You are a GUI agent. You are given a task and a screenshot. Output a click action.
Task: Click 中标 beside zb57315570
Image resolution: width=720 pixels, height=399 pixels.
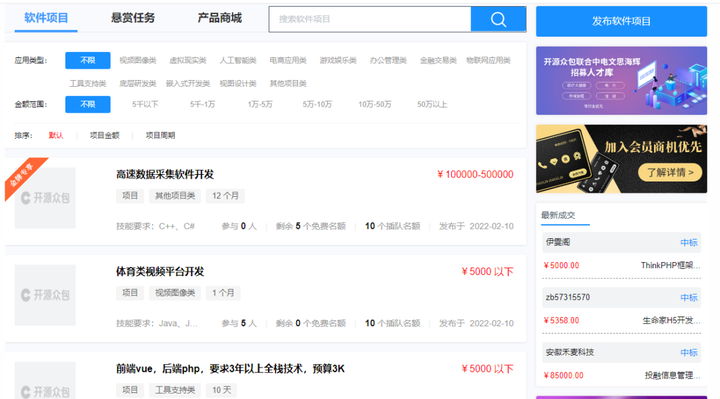pos(689,298)
